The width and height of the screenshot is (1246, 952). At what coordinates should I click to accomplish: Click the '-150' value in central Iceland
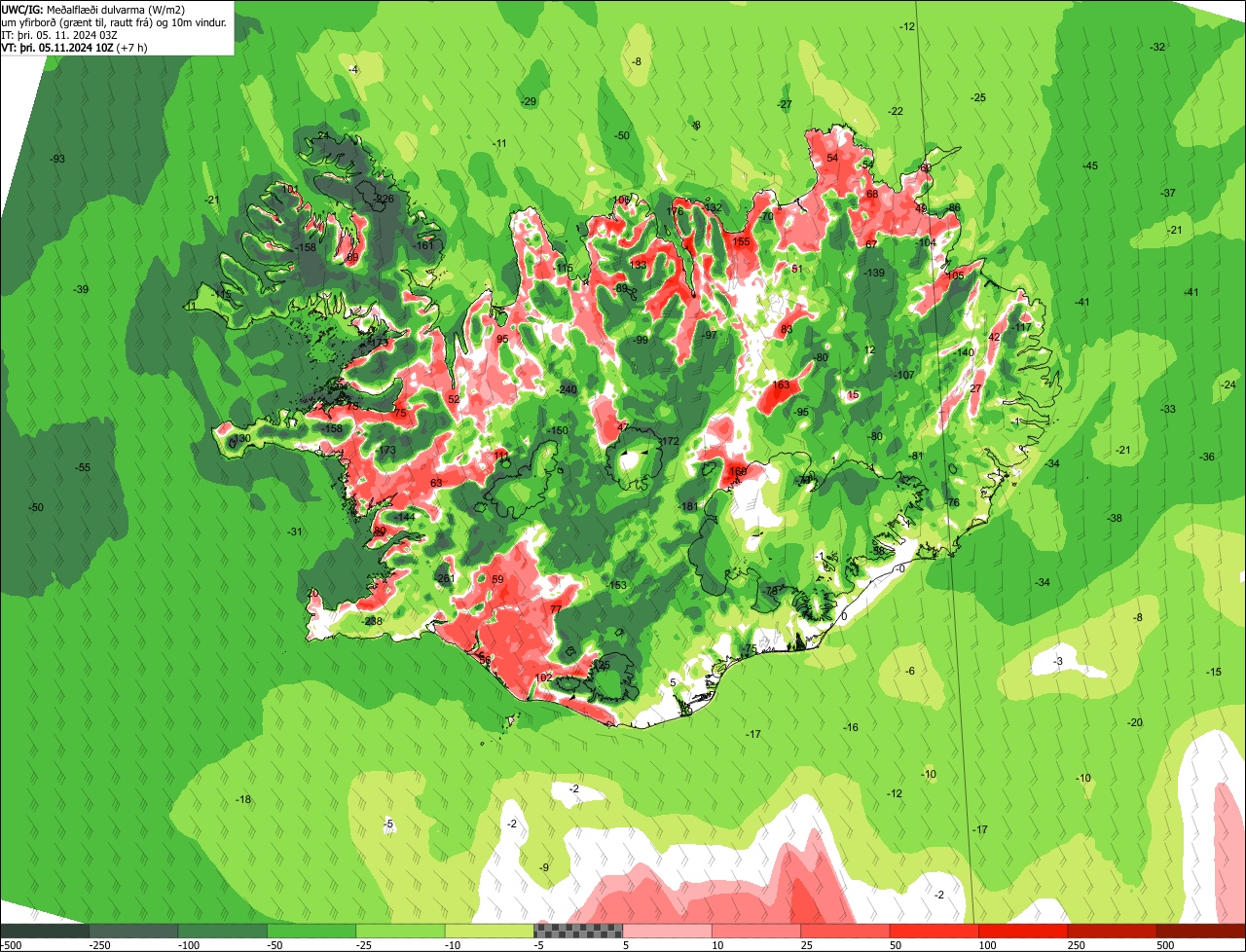pyautogui.click(x=558, y=430)
